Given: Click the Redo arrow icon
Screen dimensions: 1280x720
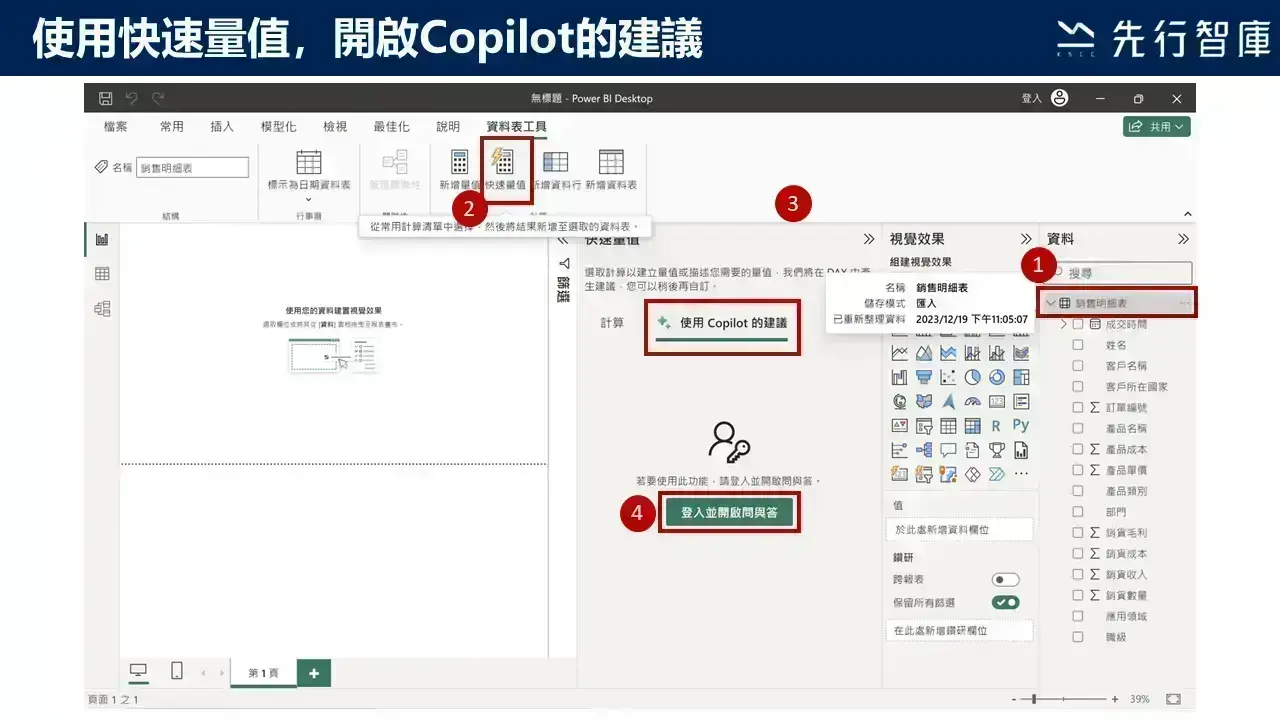Looking at the screenshot, I should point(158,98).
